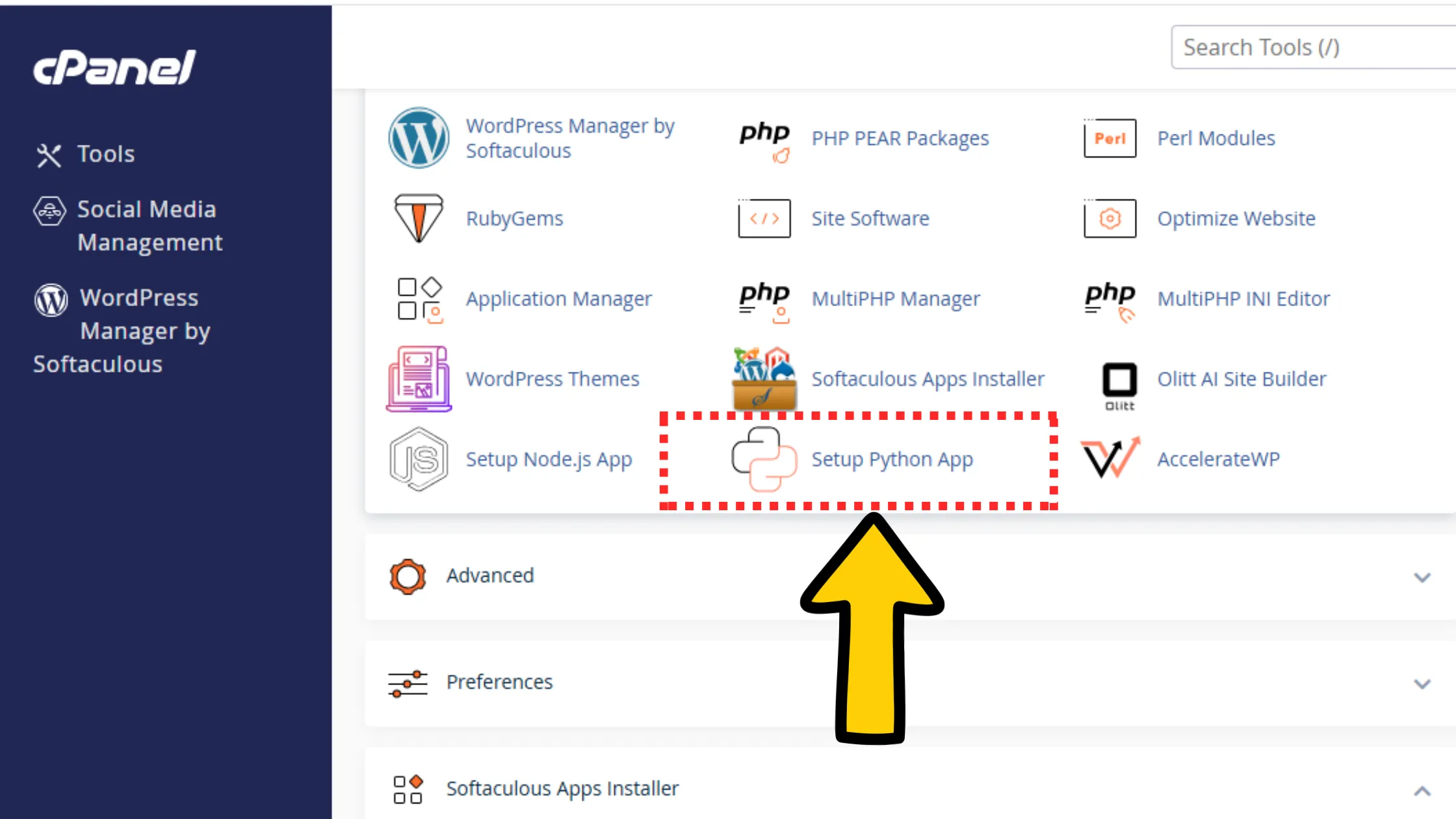Open Site Software link
Image resolution: width=1456 pixels, height=819 pixels.
click(x=870, y=218)
